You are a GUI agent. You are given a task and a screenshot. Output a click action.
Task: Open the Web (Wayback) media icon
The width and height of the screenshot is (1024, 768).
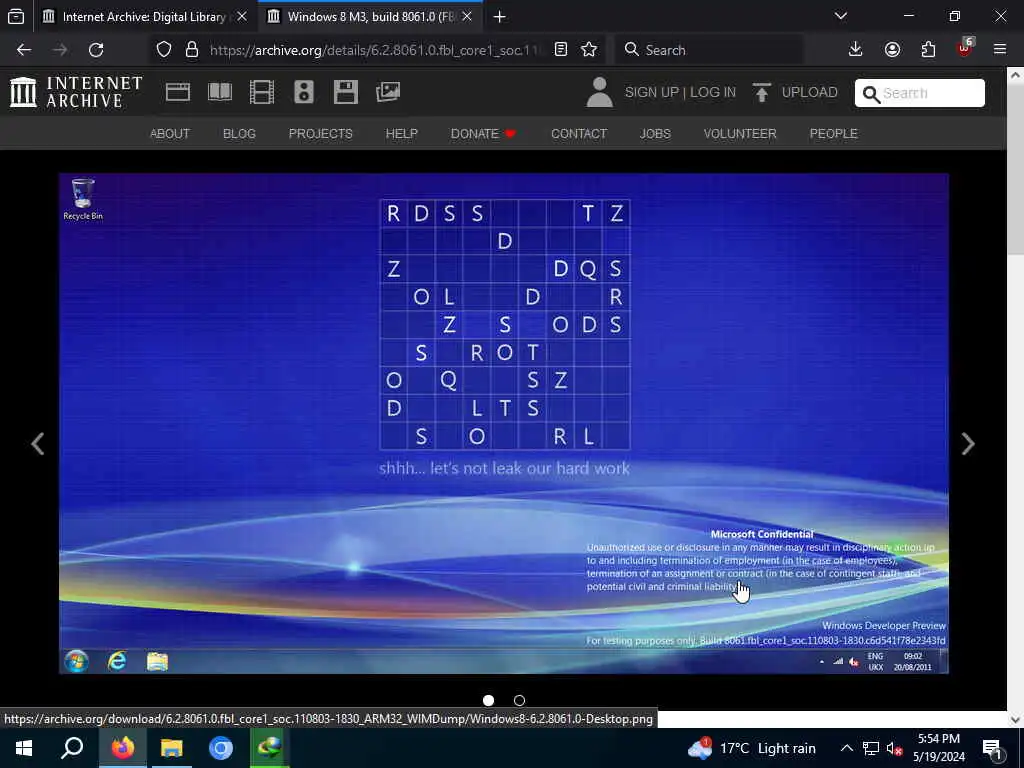pos(178,92)
